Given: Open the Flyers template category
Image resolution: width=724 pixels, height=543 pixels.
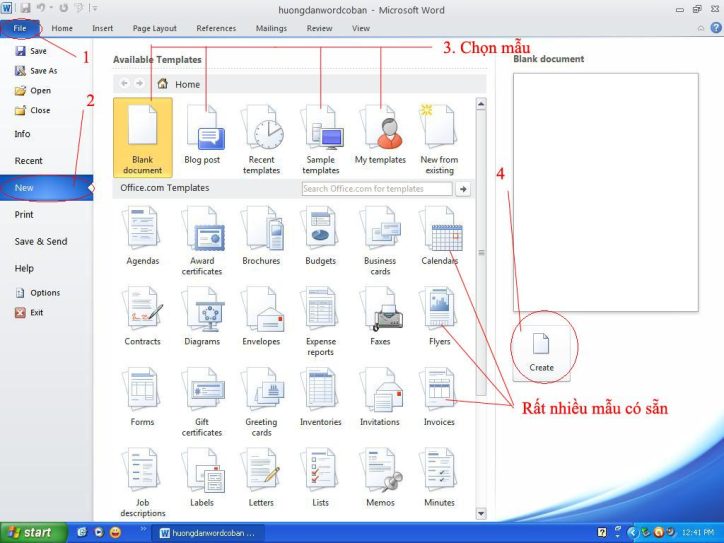Looking at the screenshot, I should 439,317.
